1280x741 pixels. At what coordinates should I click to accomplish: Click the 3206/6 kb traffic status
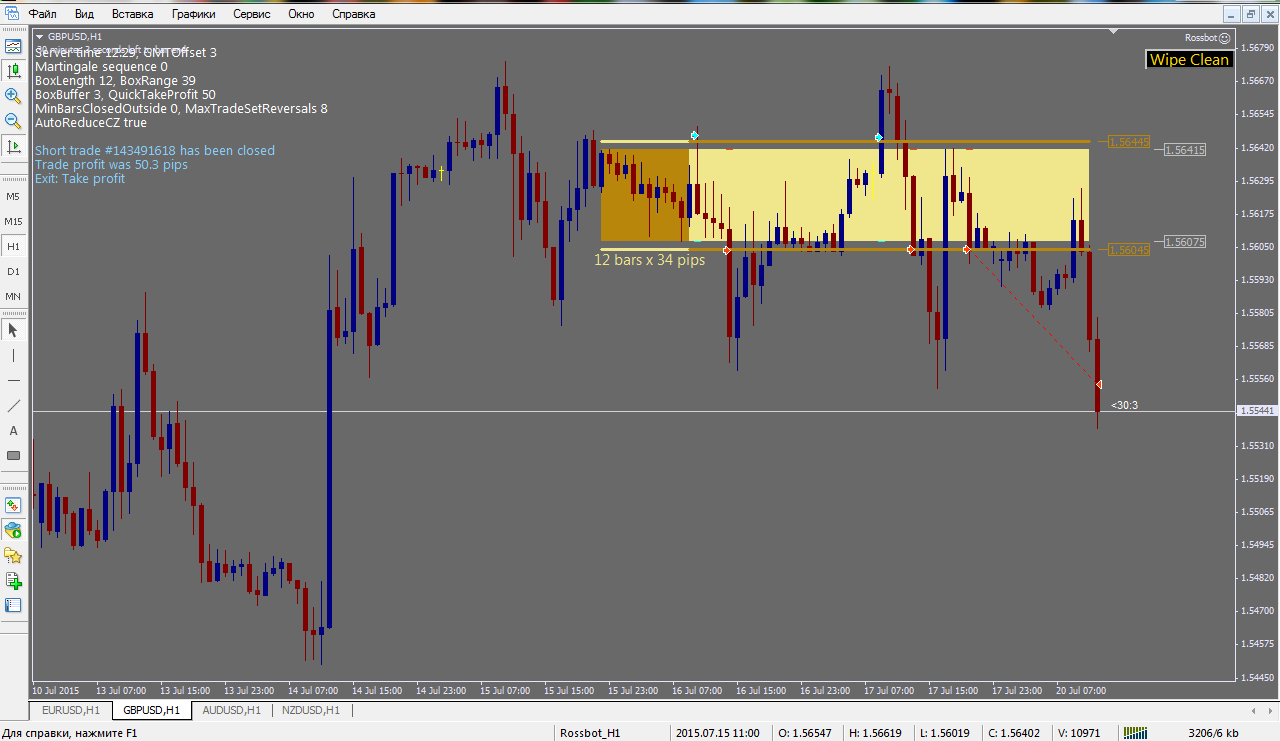pyautogui.click(x=1213, y=733)
